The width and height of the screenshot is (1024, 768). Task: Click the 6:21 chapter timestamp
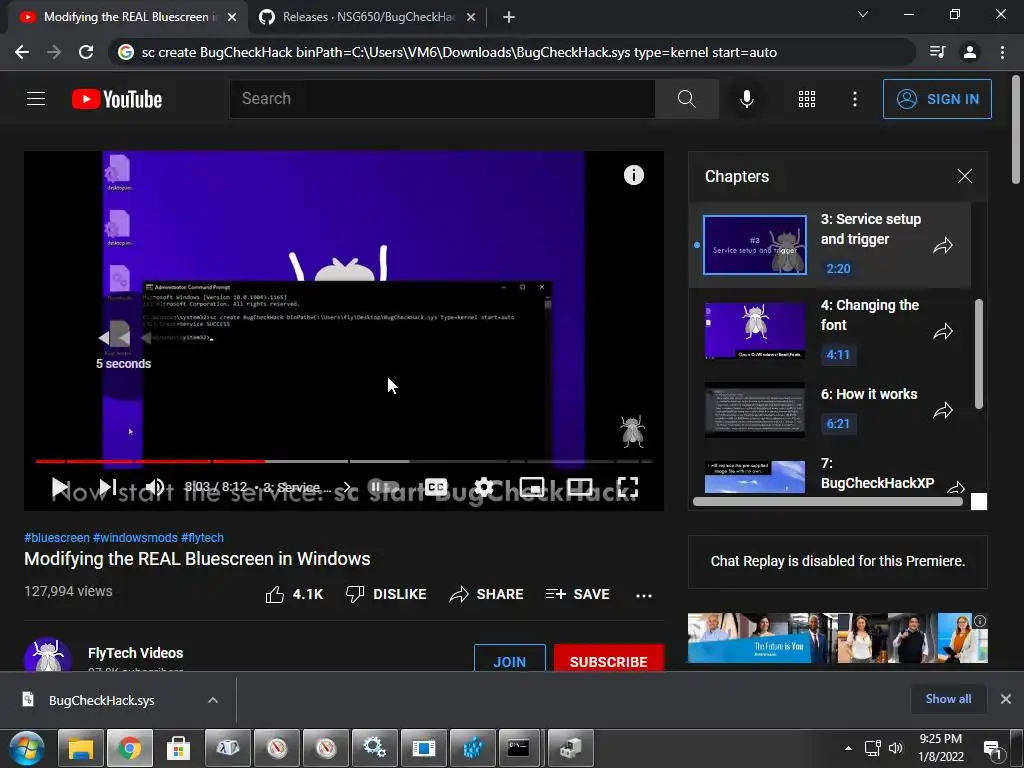(839, 423)
